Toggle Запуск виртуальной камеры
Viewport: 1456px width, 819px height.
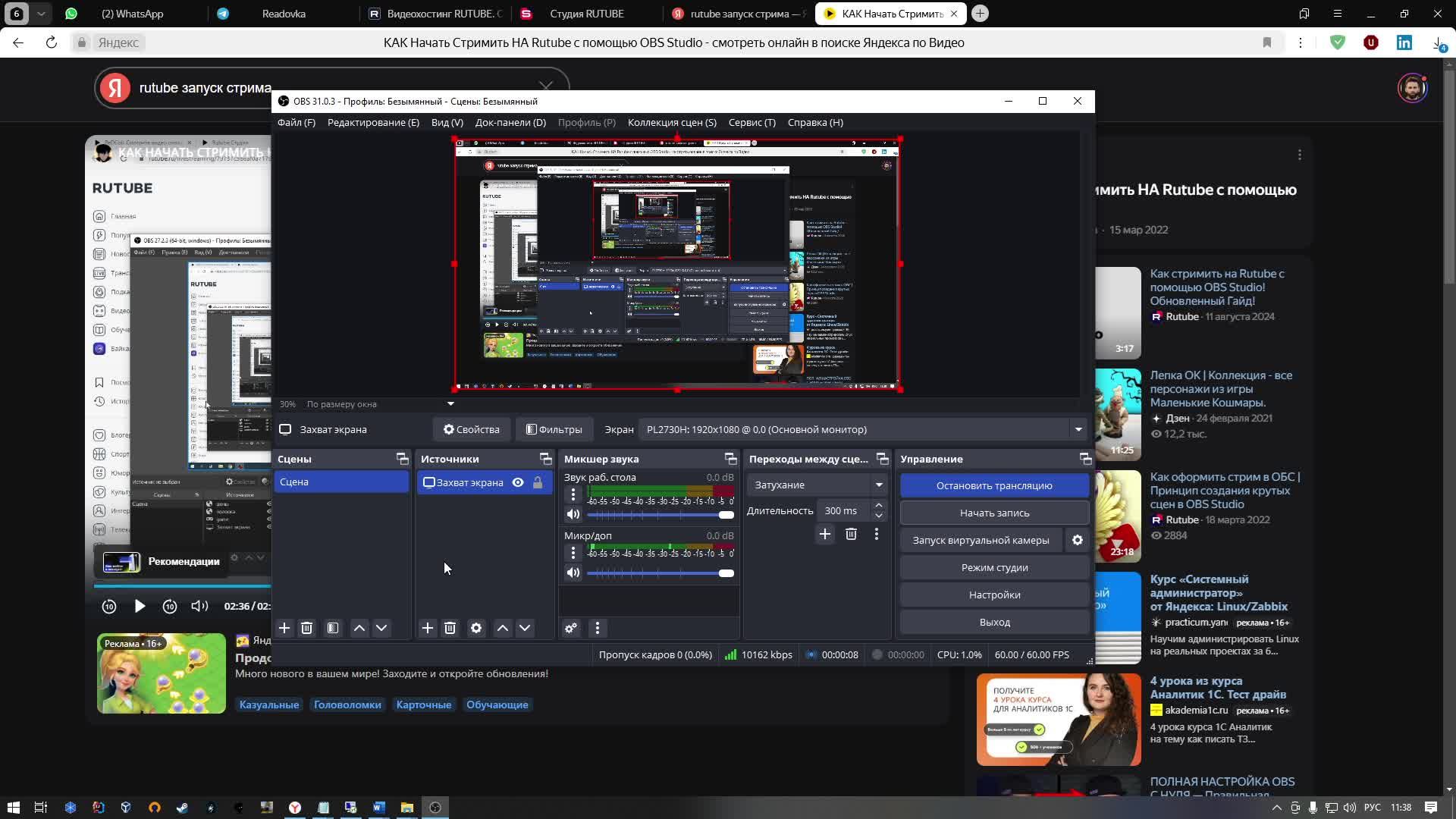(x=981, y=540)
